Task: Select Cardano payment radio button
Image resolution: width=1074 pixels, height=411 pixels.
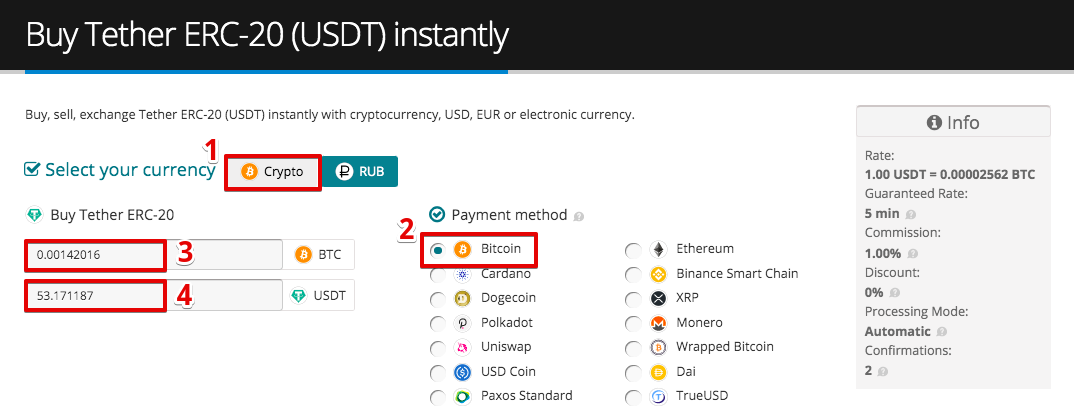Action: 437,275
